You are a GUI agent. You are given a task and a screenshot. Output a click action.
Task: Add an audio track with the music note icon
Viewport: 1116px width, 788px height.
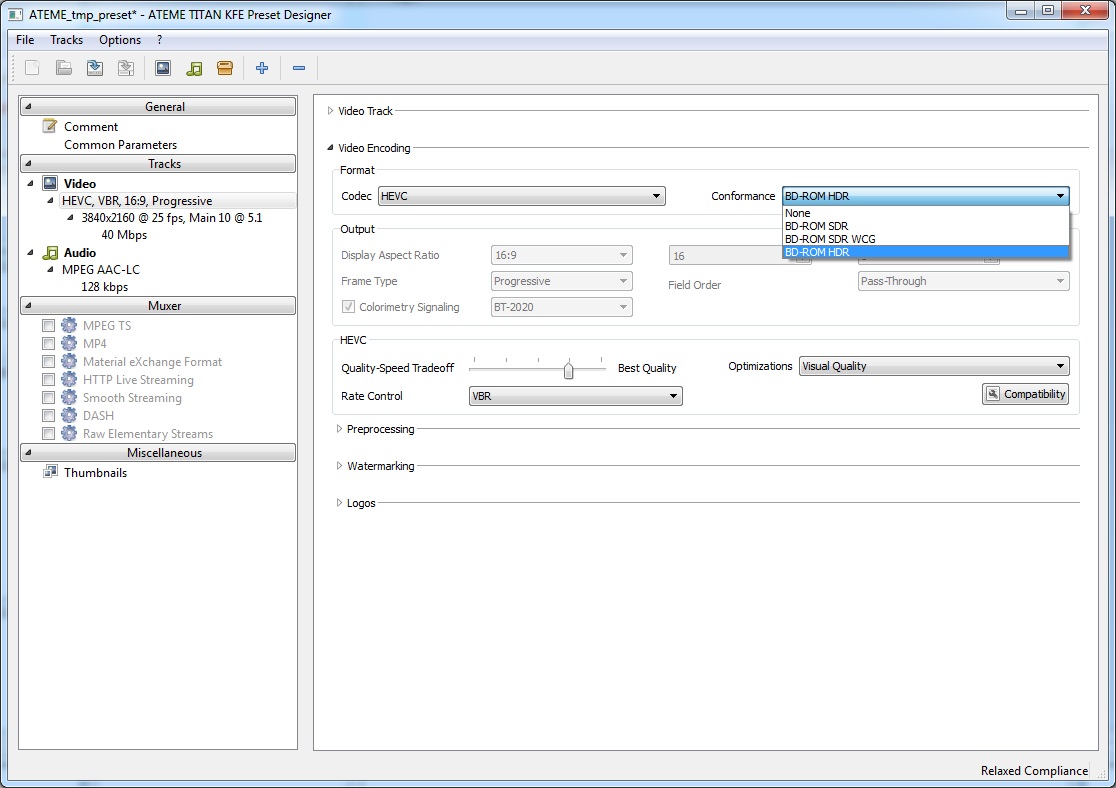[194, 67]
